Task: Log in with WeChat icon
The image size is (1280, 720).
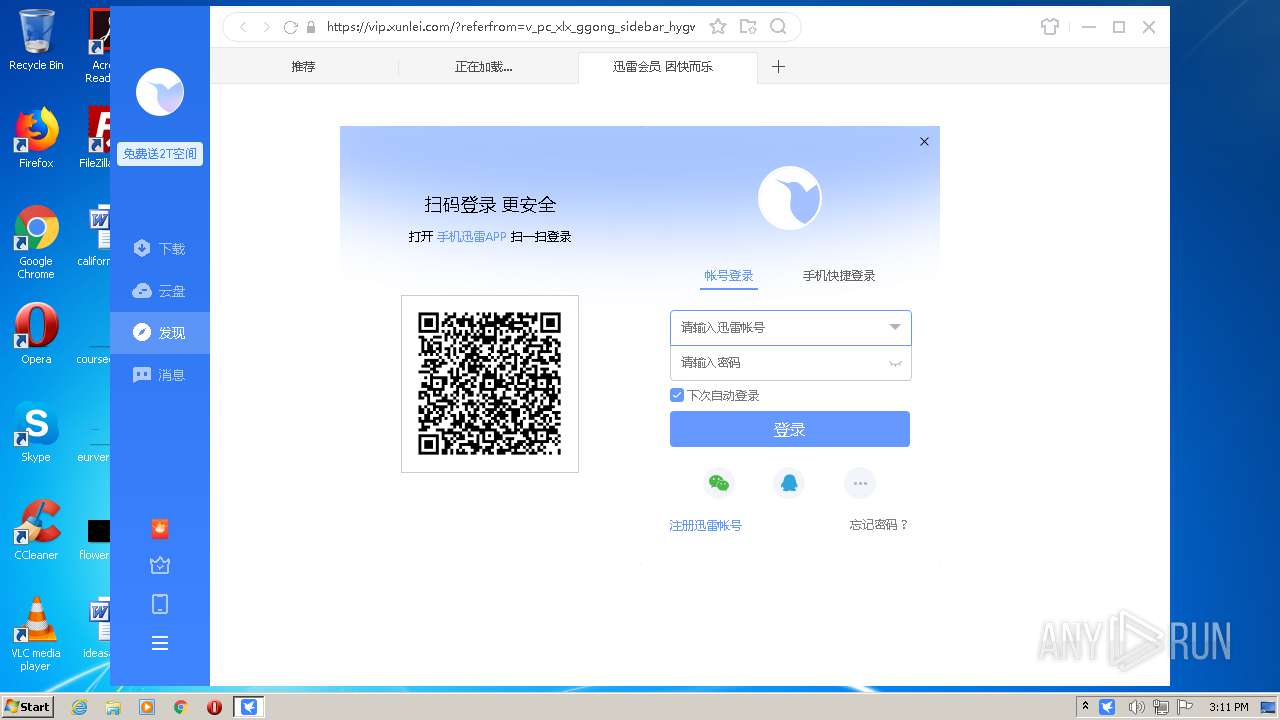Action: pos(719,484)
